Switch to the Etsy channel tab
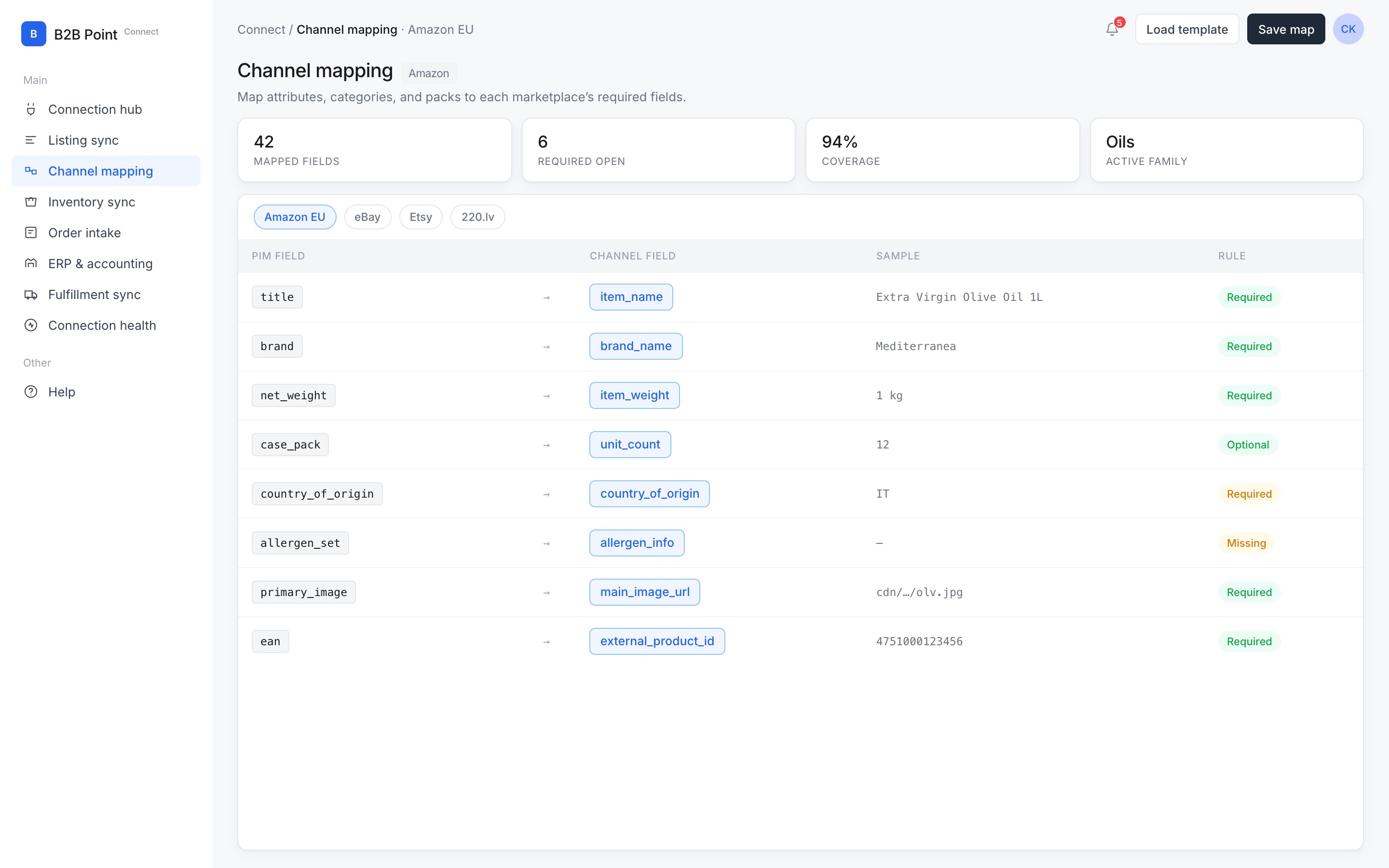Screen dimensions: 1389x868 click(x=421, y=217)
